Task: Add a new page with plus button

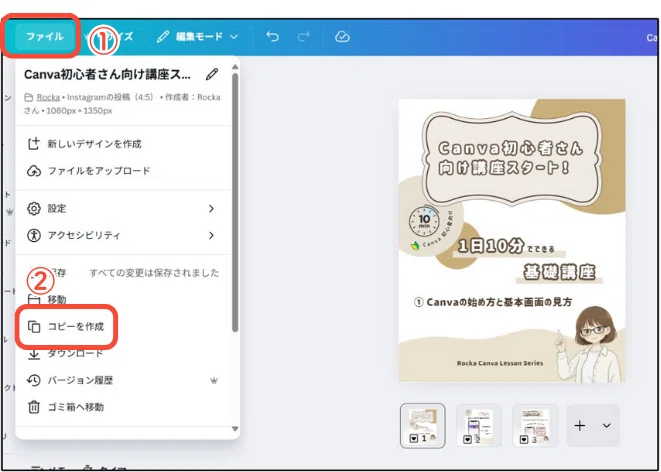Action: (580, 426)
